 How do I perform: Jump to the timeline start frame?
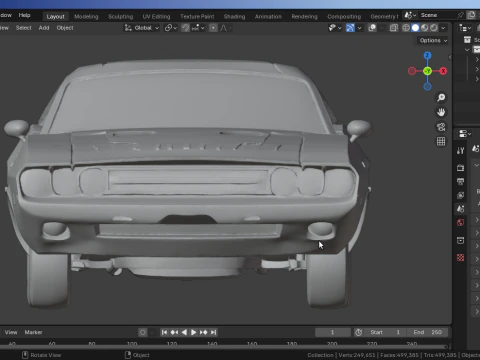[x=164, y=332]
